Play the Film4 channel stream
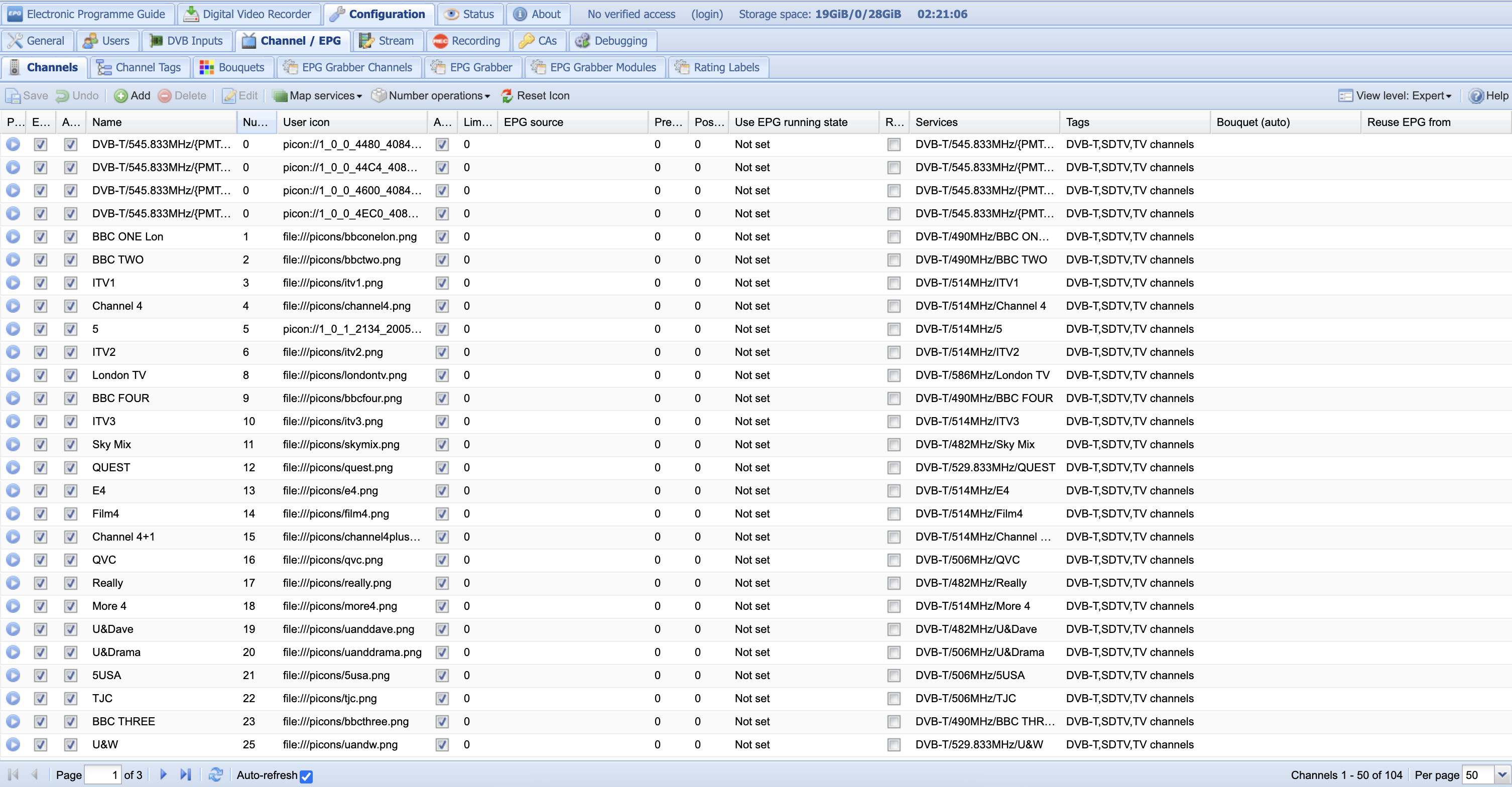1512x787 pixels. 13,513
